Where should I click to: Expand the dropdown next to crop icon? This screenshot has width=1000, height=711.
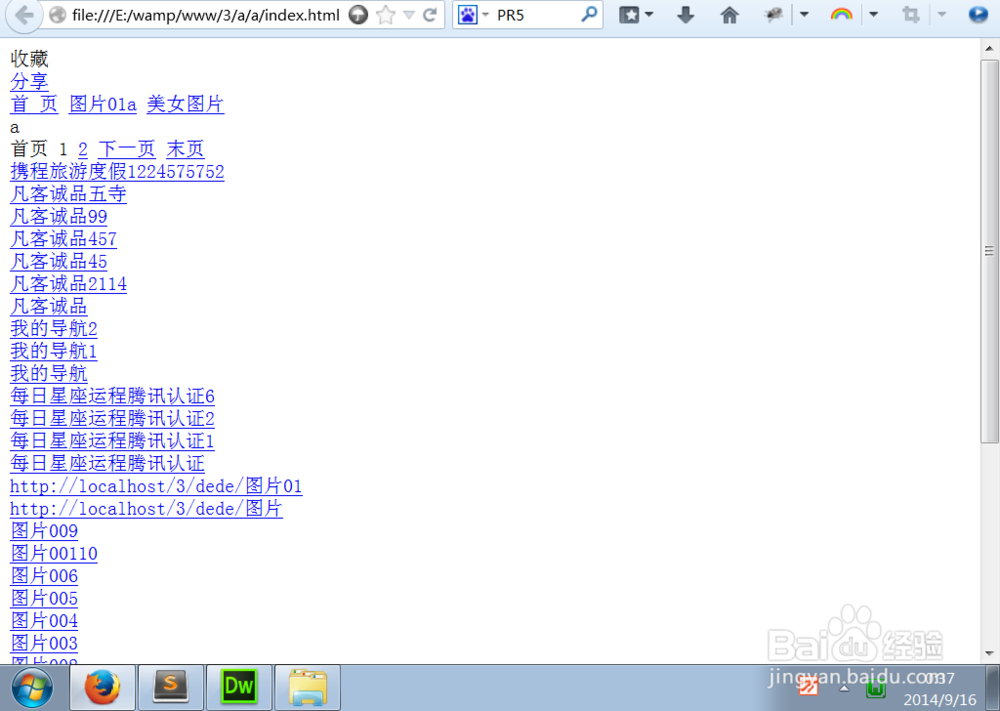pyautogui.click(x=941, y=15)
